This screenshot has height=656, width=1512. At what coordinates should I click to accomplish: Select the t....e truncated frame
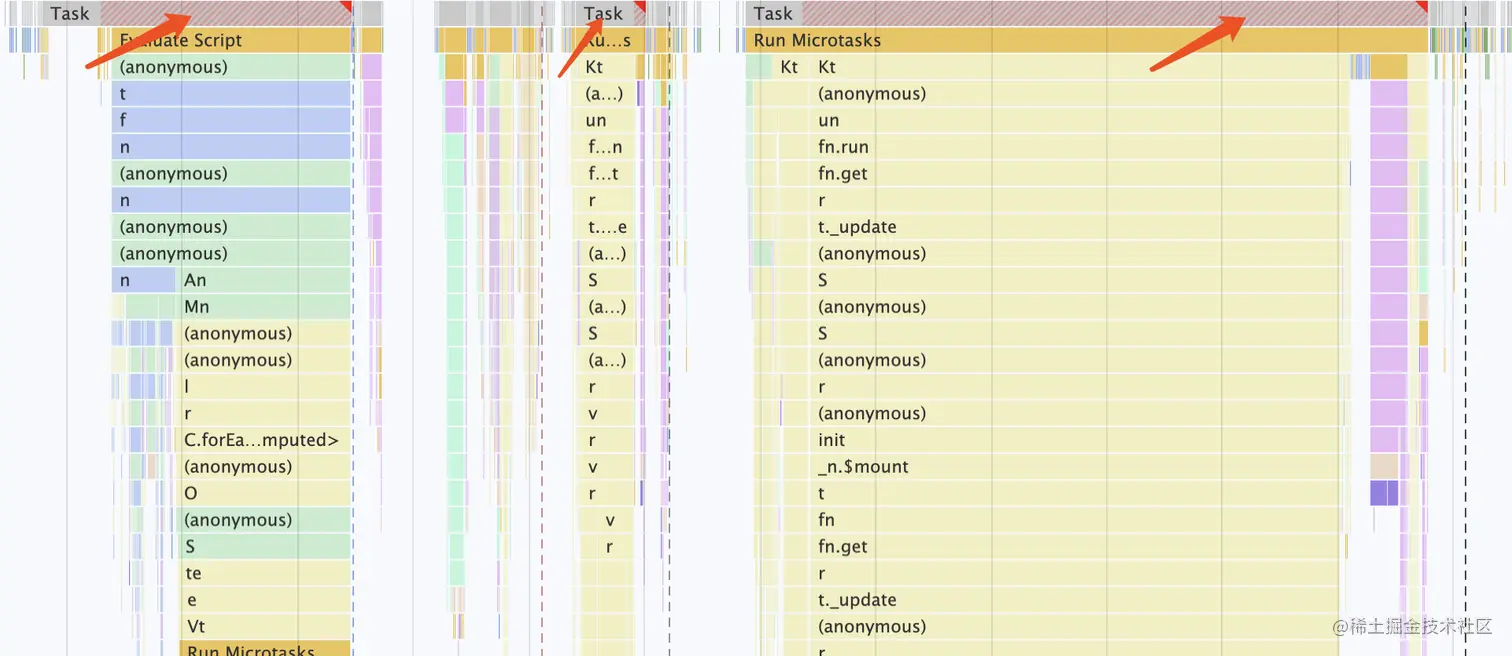(606, 227)
